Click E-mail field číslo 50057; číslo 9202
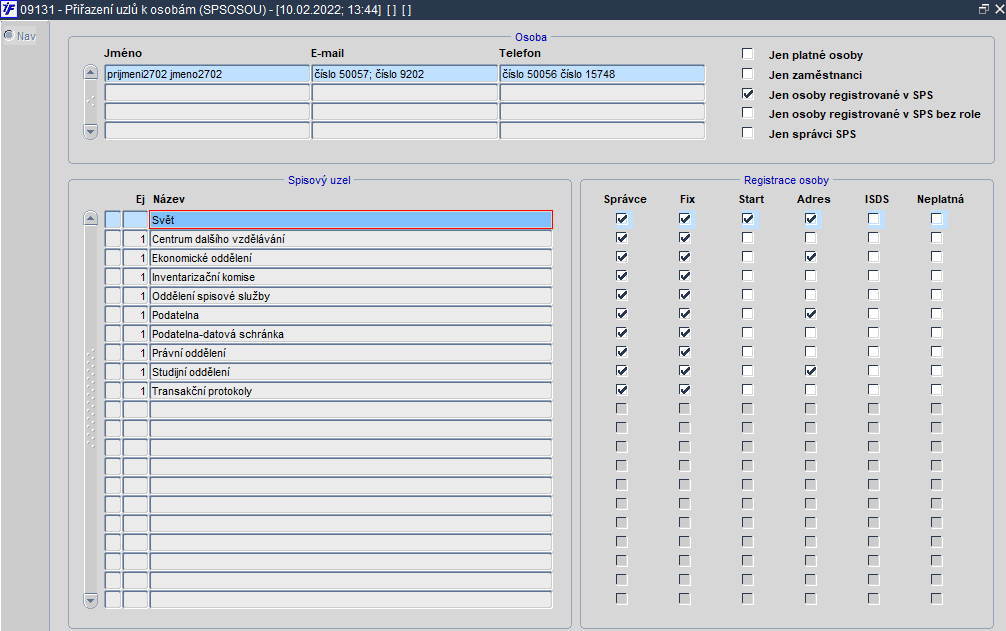 click(405, 74)
